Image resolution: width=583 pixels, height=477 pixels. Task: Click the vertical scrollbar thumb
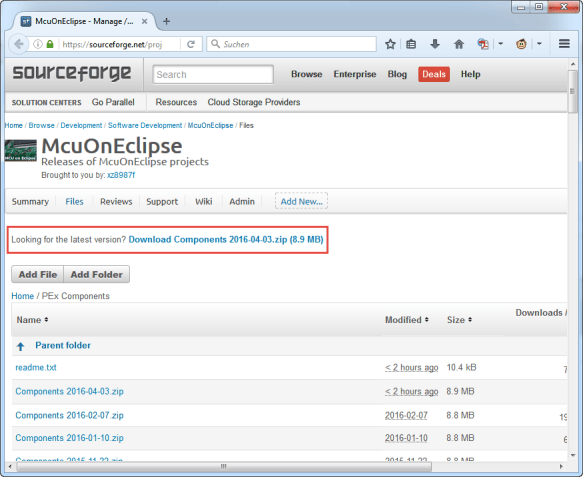point(572,91)
